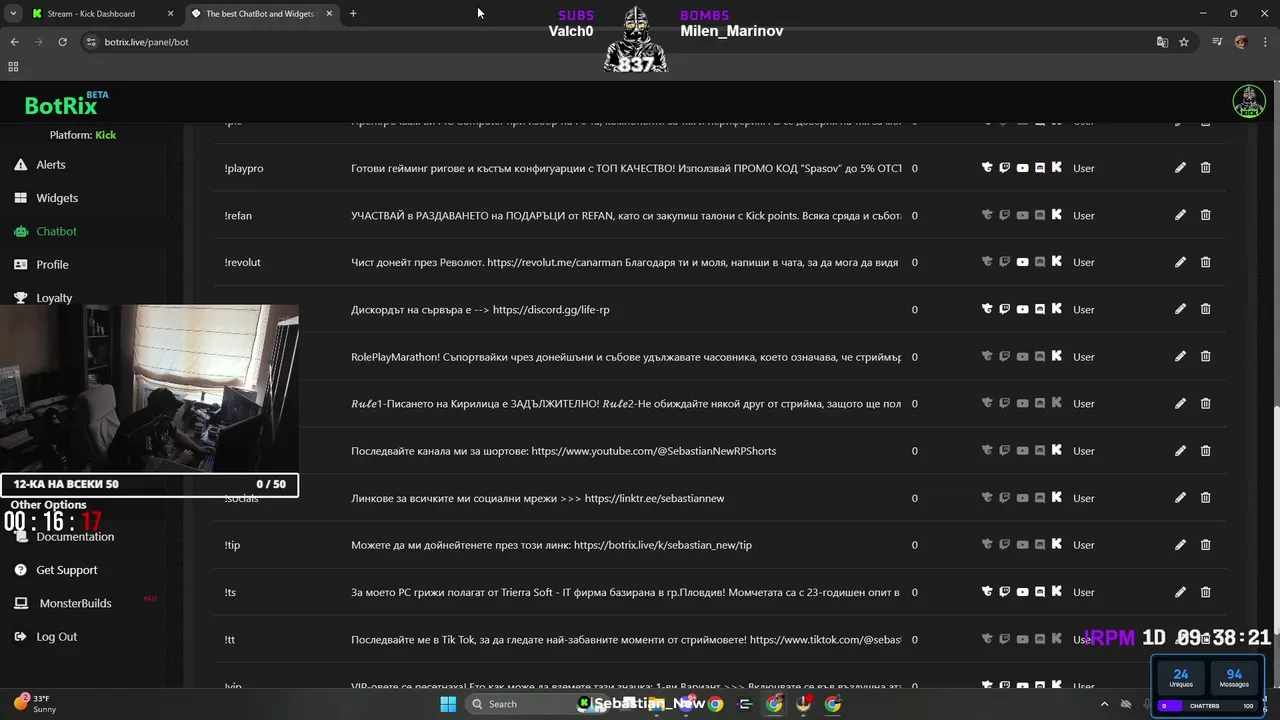The width and height of the screenshot is (1280, 720).
Task: Edit the !ts command
Action: coord(1180,592)
